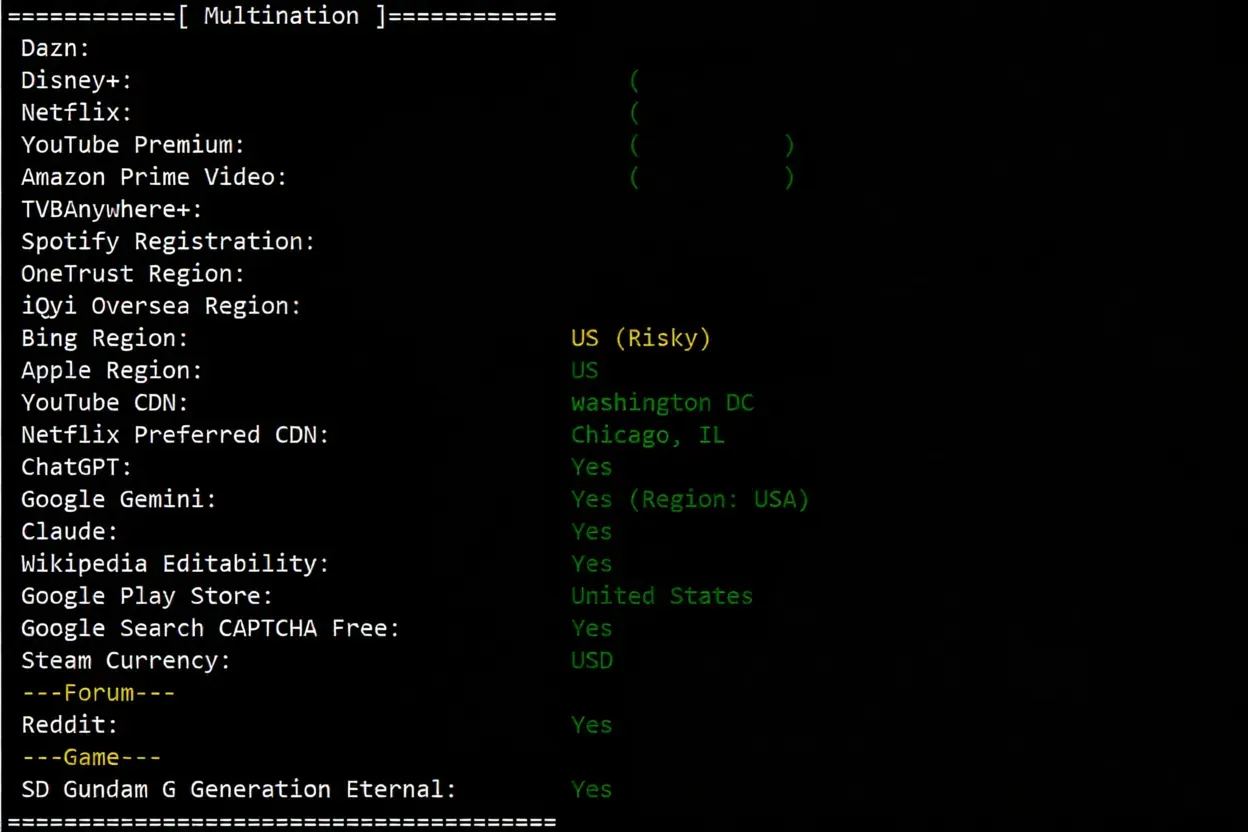Viewport: 1248px width, 832px height.
Task: Select the standalone "Netflix:" row label
Action: (x=77, y=112)
